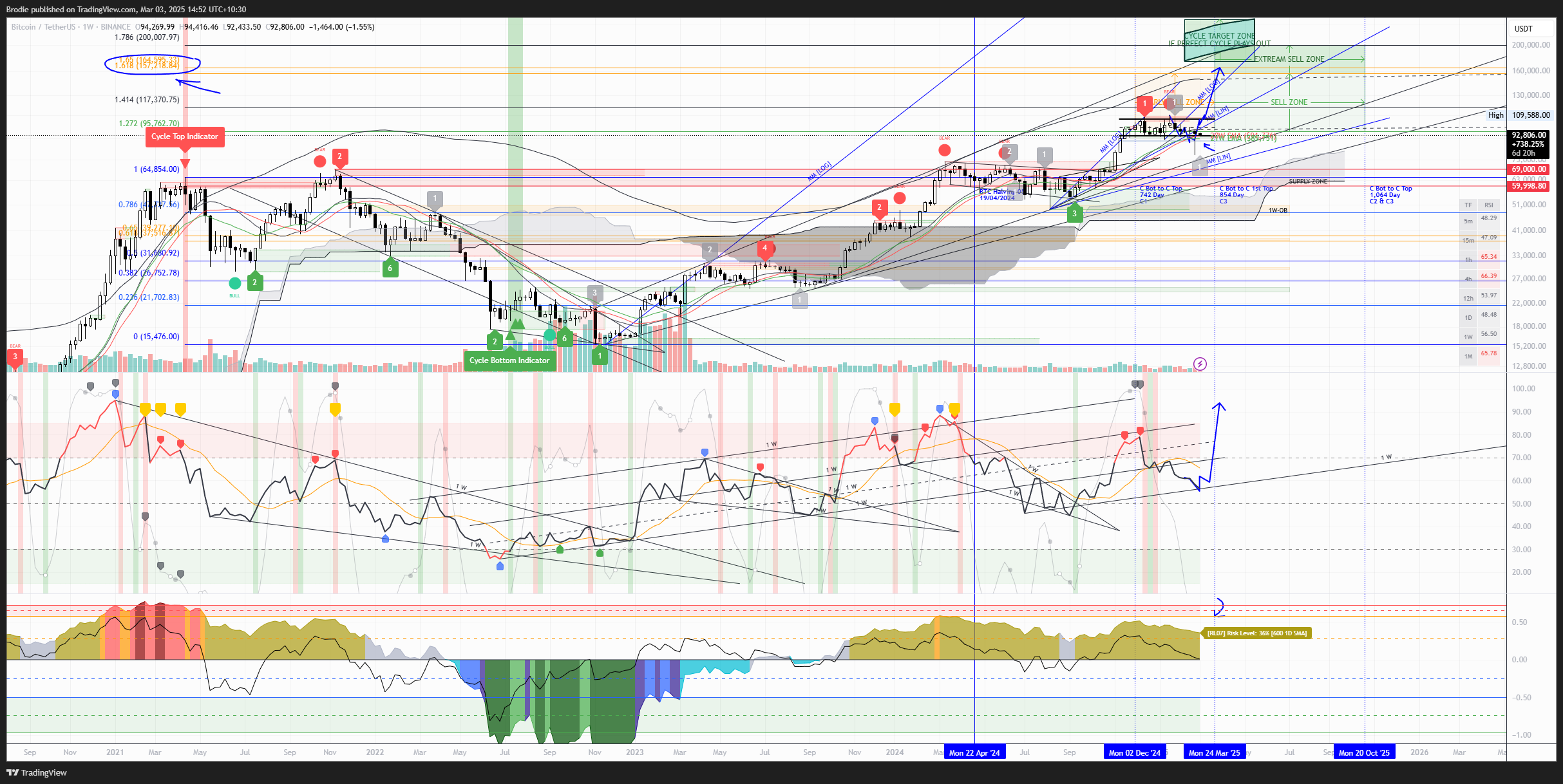This screenshot has width=1563, height=784.
Task: Click the 2026 label on time axis
Action: 1419,752
